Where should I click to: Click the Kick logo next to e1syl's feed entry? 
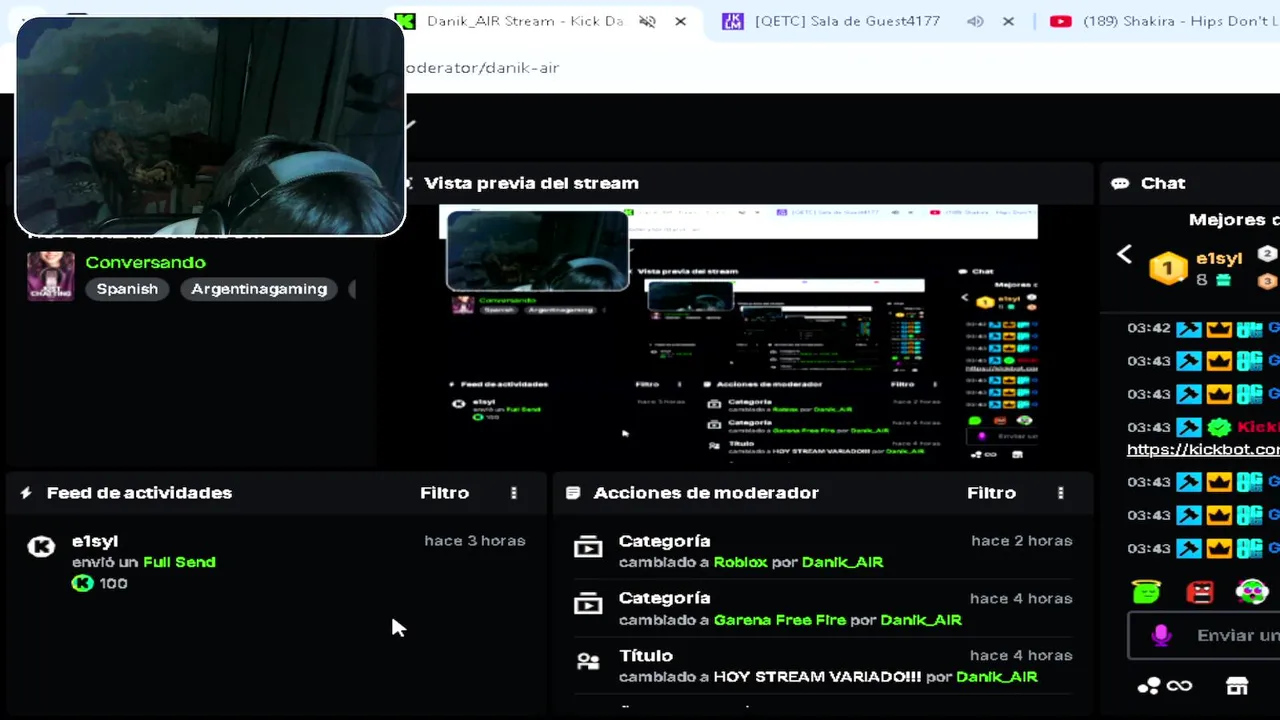click(x=41, y=546)
